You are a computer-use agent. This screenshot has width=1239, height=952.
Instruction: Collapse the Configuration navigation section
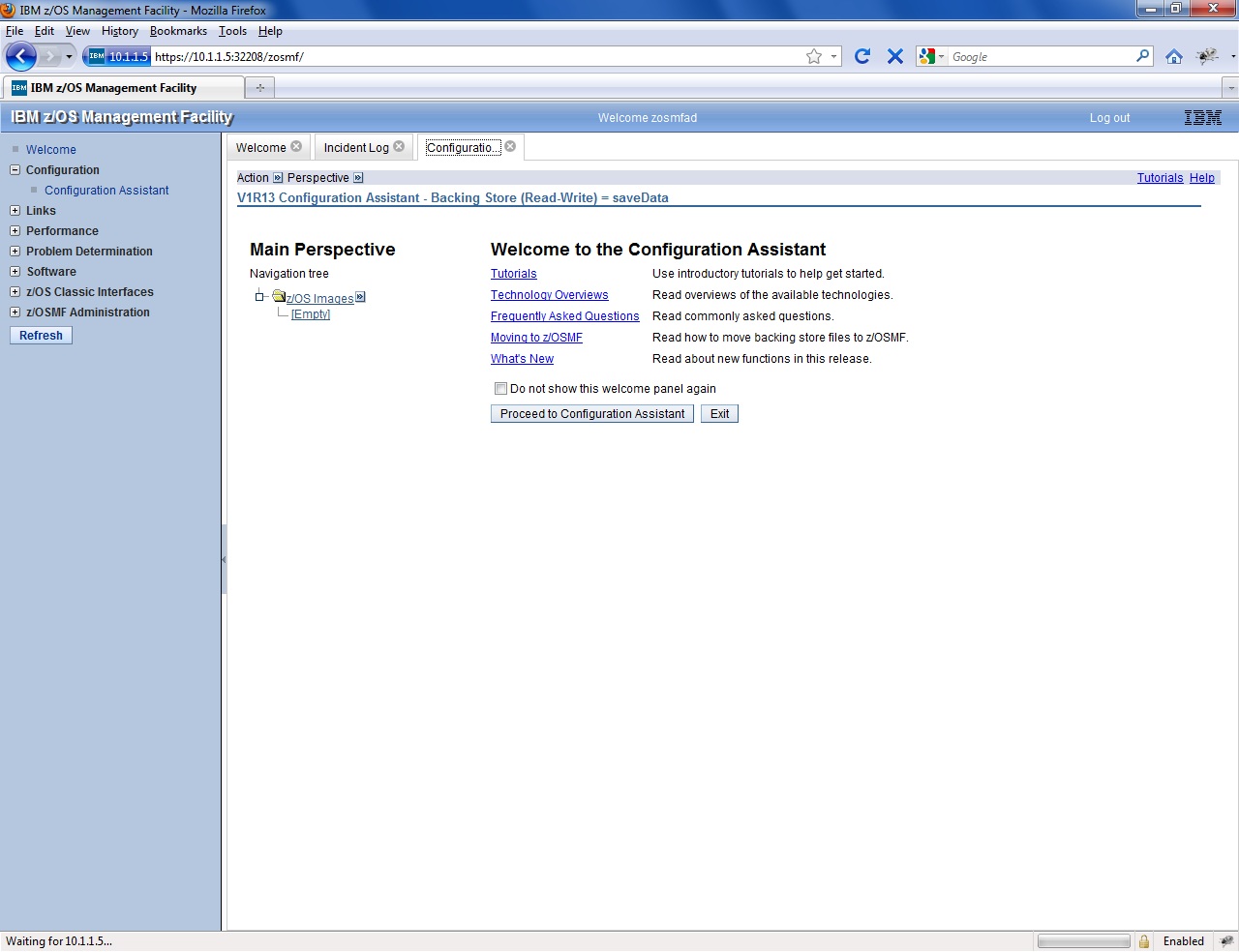(15, 170)
